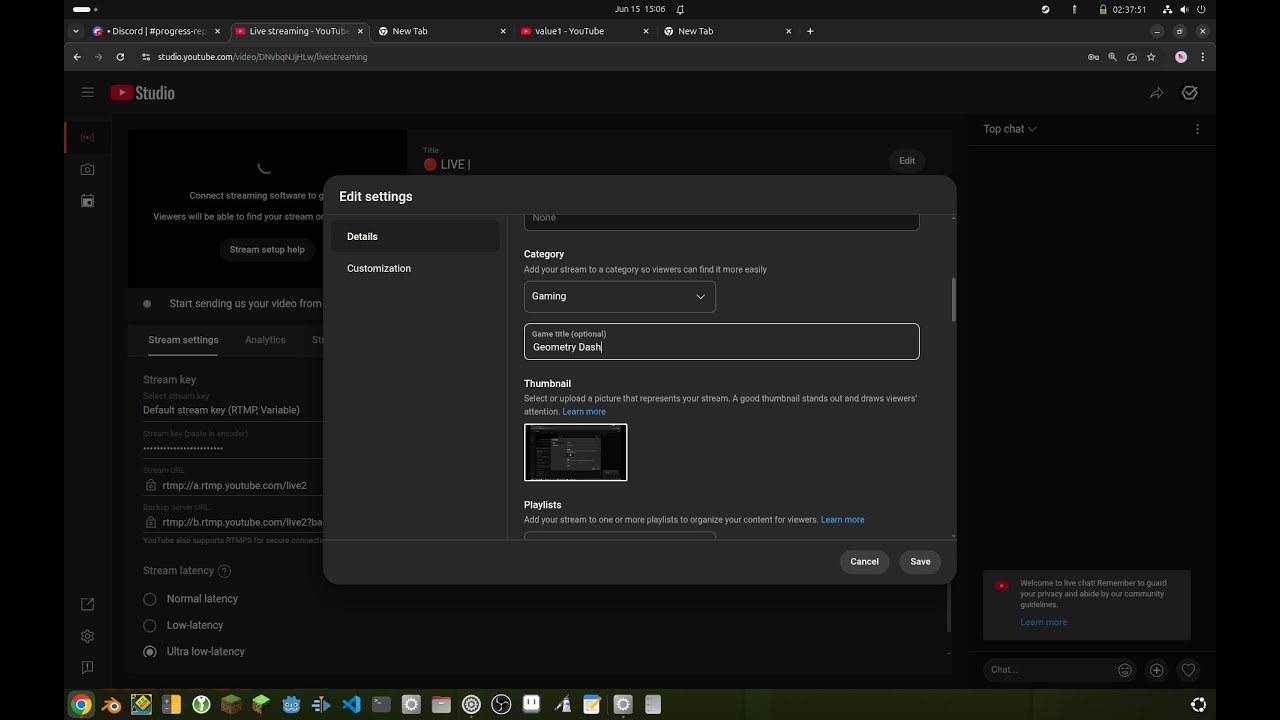Screen dimensions: 1280x720
Task: Bookmark this page with the star icon
Action: point(1151,57)
